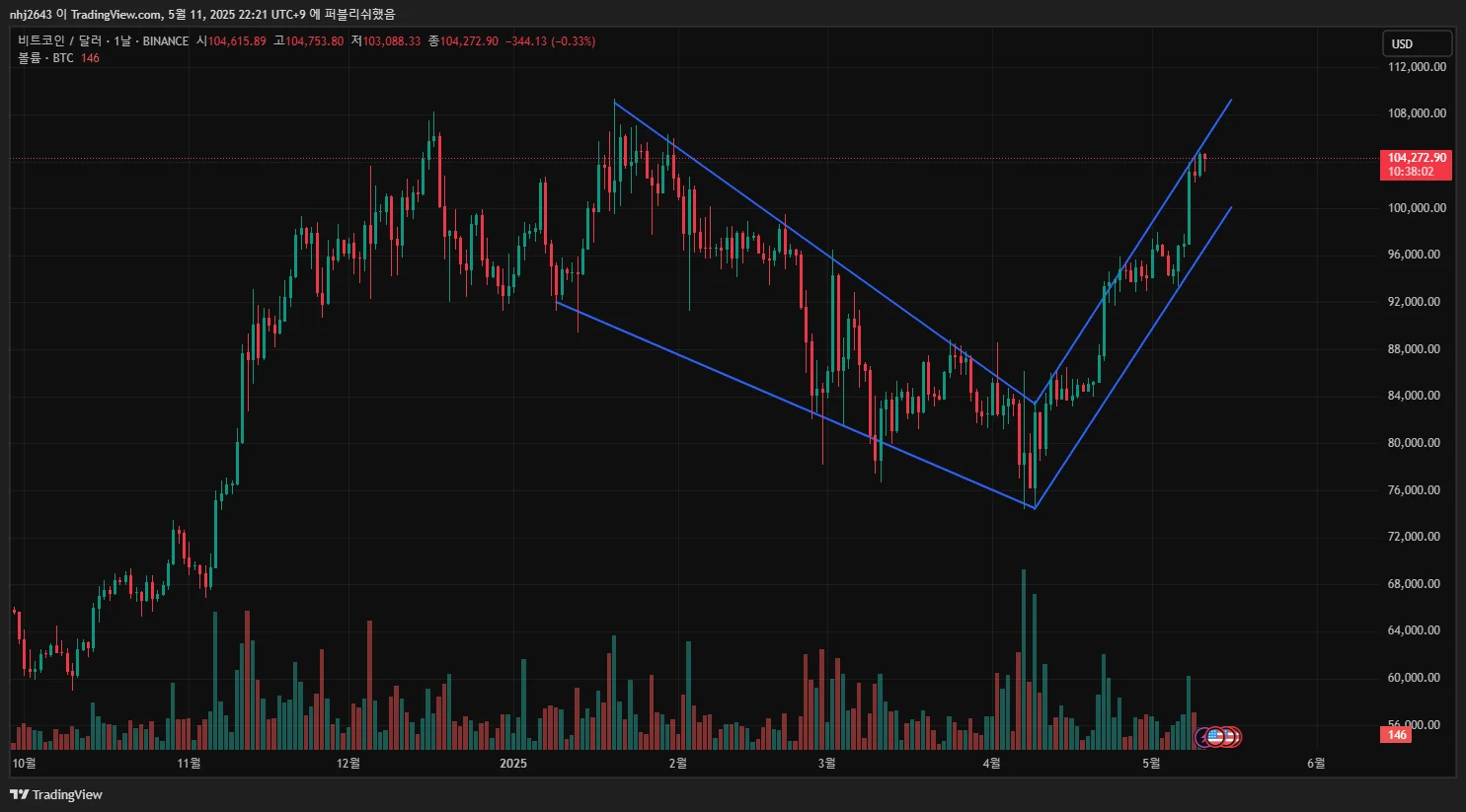This screenshot has height=812, width=1466.
Task: Click the 11월 time axis label
Action: click(189, 763)
